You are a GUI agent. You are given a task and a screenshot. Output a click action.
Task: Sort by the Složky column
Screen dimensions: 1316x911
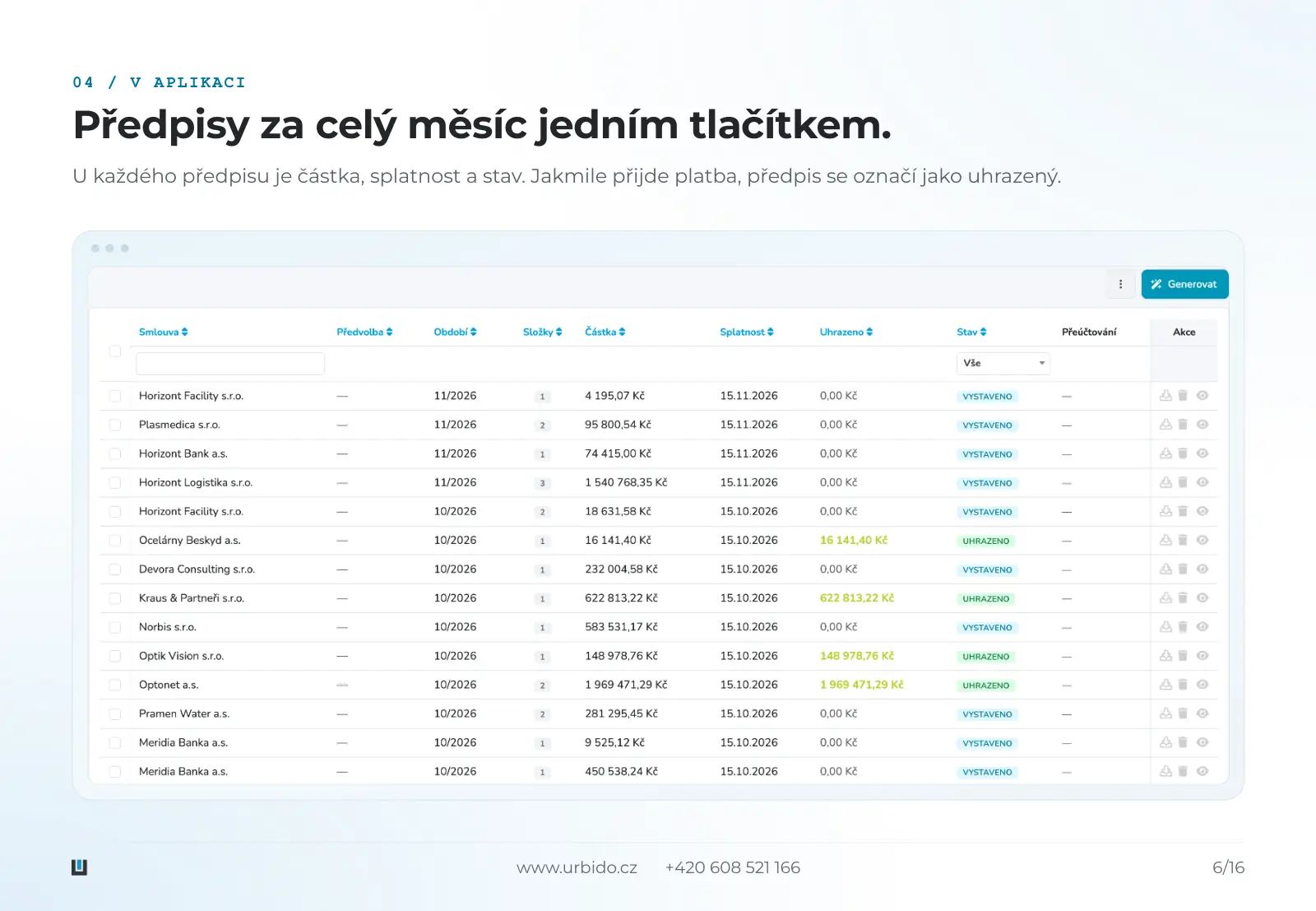(x=542, y=332)
